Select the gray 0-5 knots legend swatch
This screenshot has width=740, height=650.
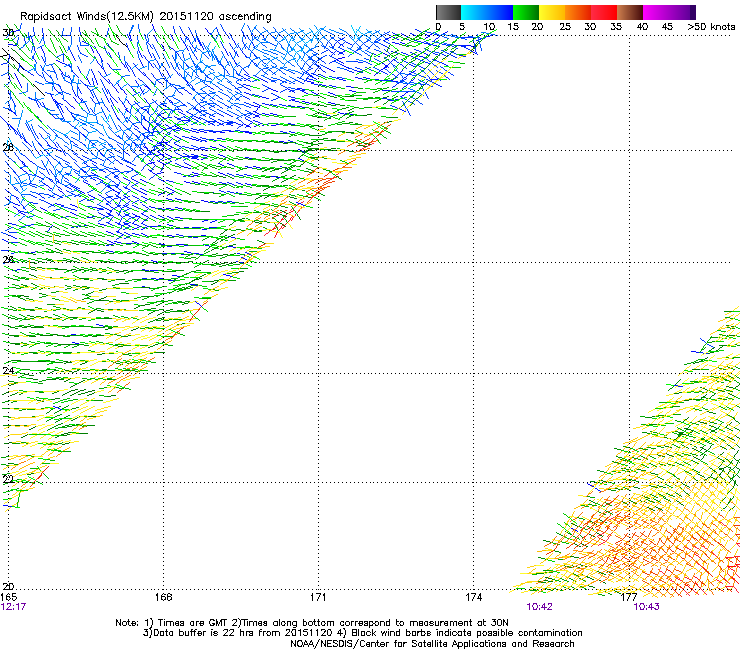tap(448, 12)
